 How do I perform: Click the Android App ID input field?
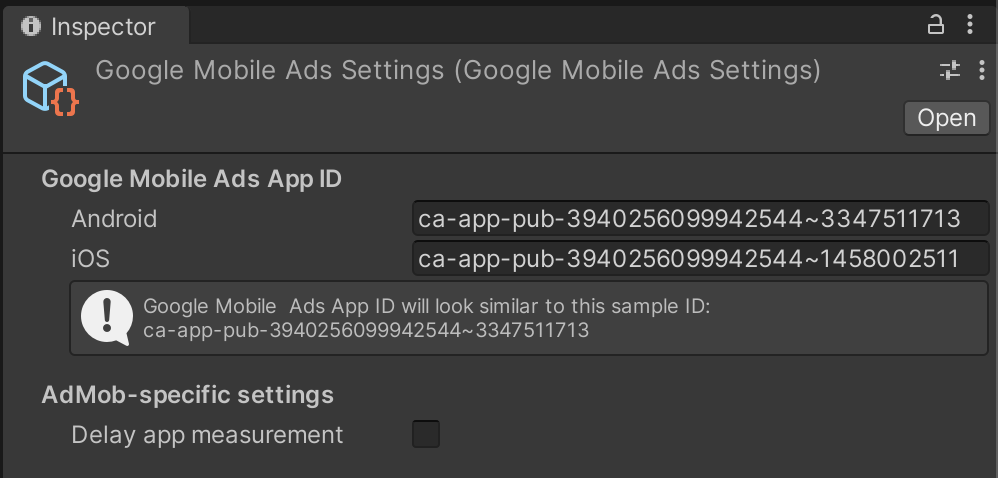(700, 219)
